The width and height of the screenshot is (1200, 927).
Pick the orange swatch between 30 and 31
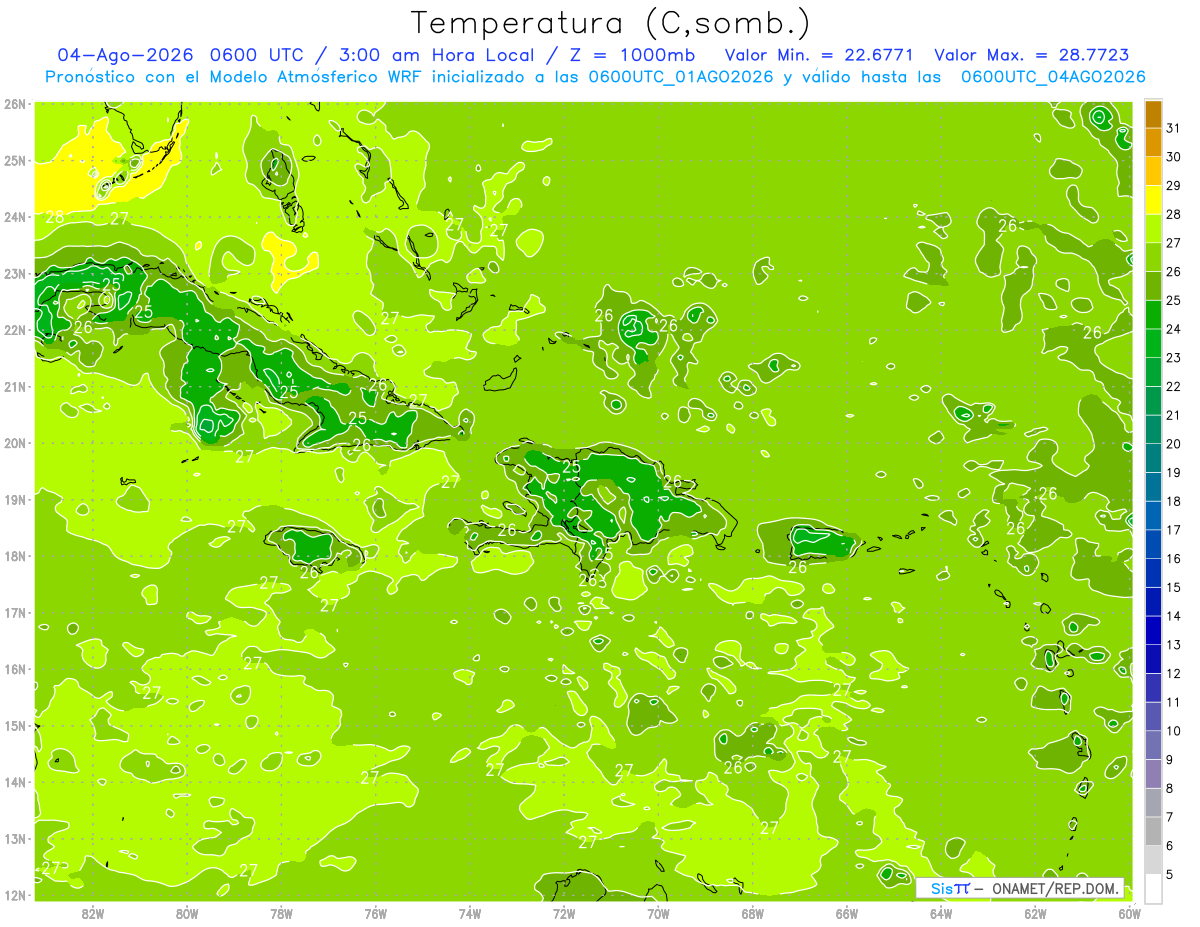1153,142
